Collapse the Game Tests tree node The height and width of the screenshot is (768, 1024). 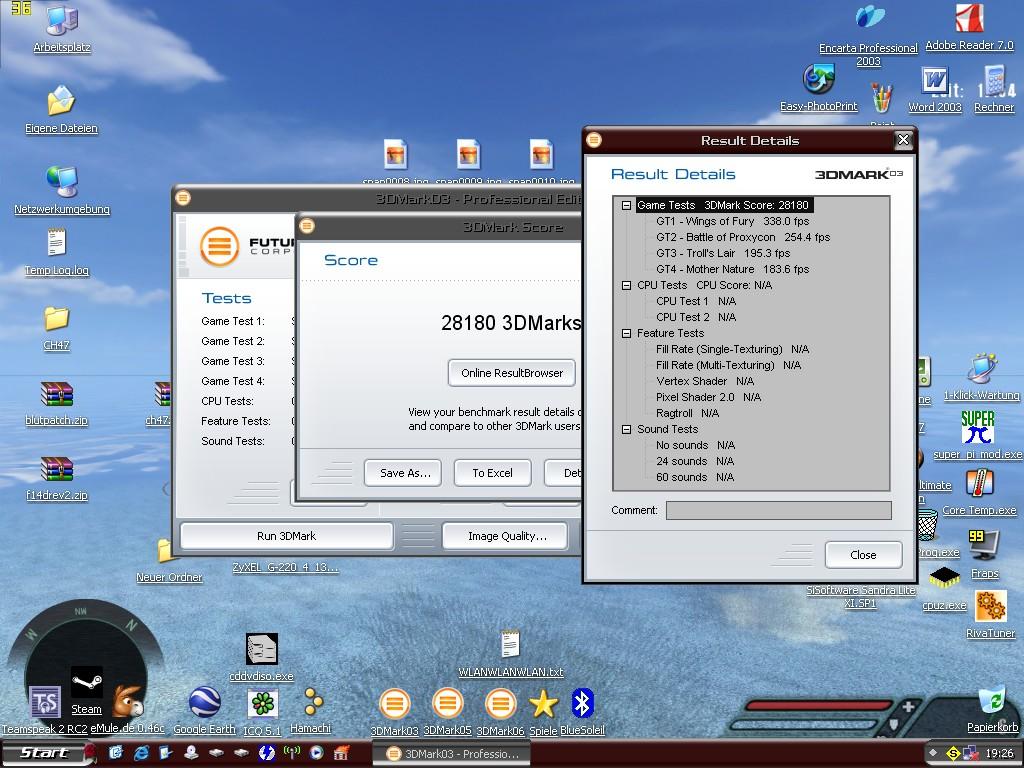click(x=626, y=205)
